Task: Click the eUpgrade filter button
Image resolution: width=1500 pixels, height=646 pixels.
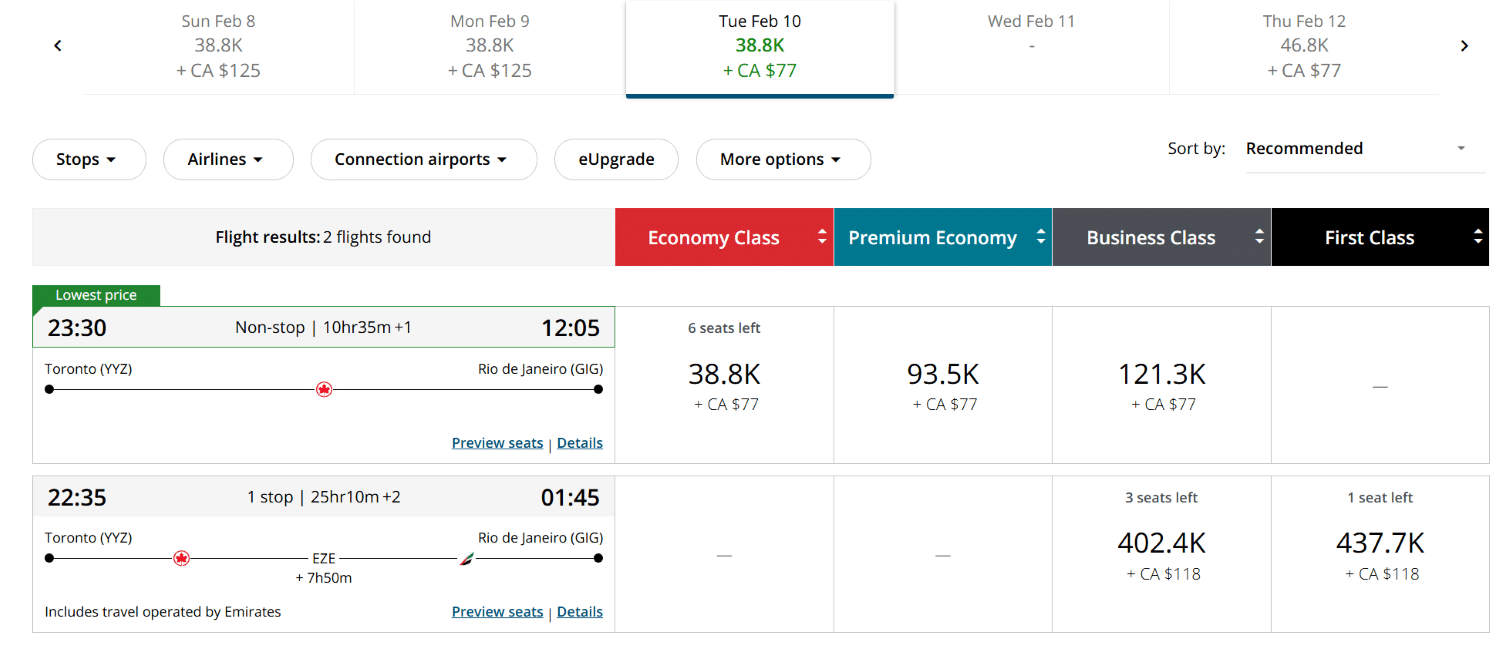Action: tap(616, 159)
